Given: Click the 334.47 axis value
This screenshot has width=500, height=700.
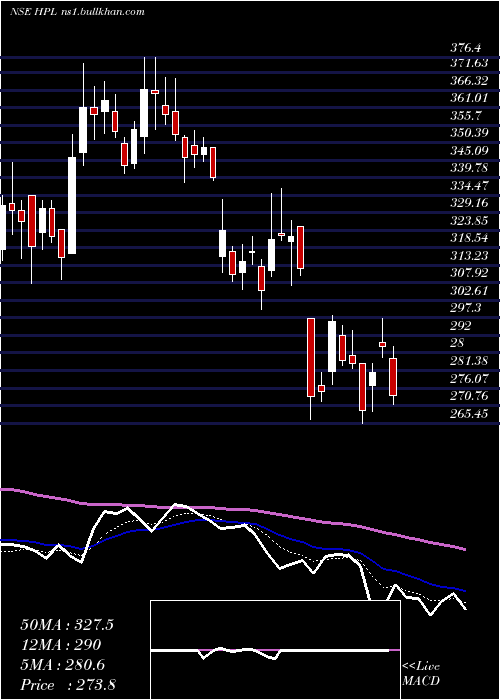Looking at the screenshot, I should (x=469, y=185).
